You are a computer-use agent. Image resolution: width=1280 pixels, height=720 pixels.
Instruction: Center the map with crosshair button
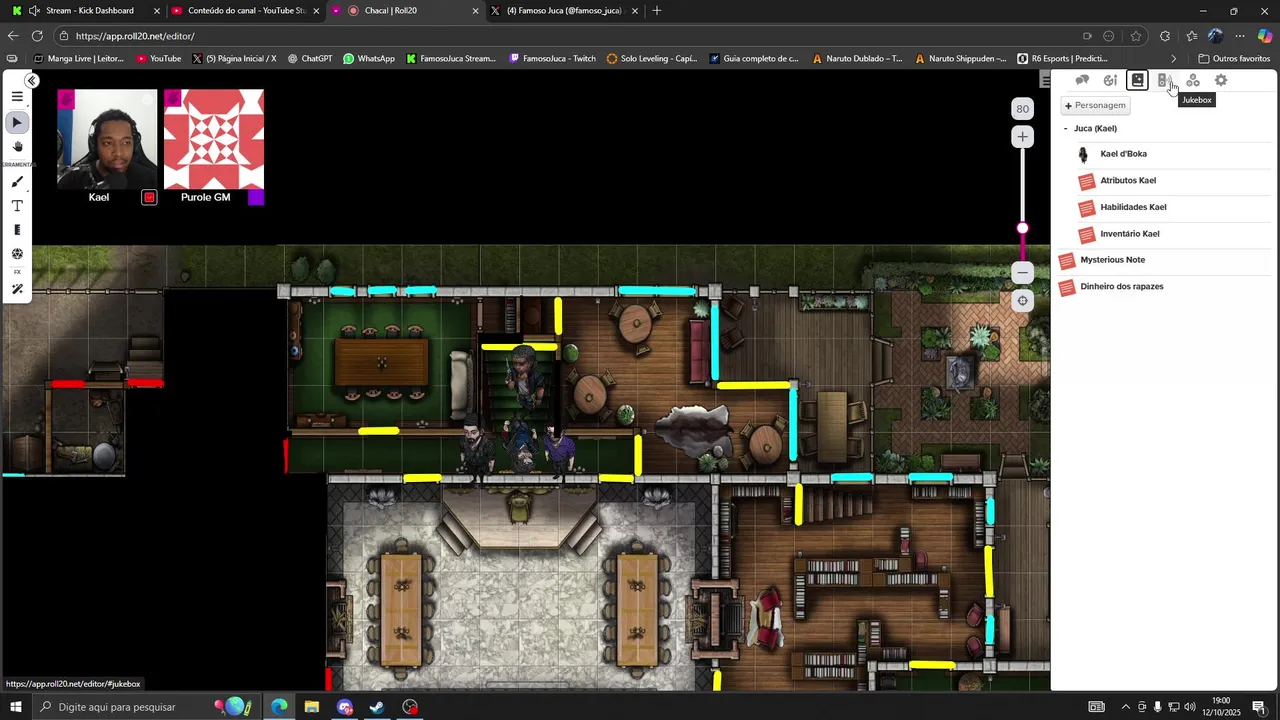1022,301
